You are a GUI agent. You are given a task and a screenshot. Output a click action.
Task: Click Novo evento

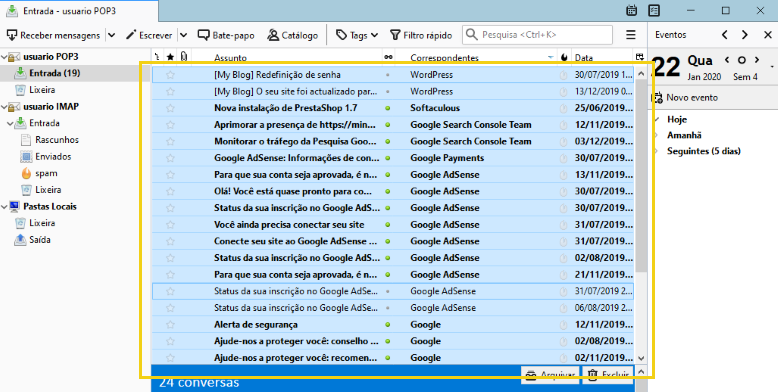686,98
